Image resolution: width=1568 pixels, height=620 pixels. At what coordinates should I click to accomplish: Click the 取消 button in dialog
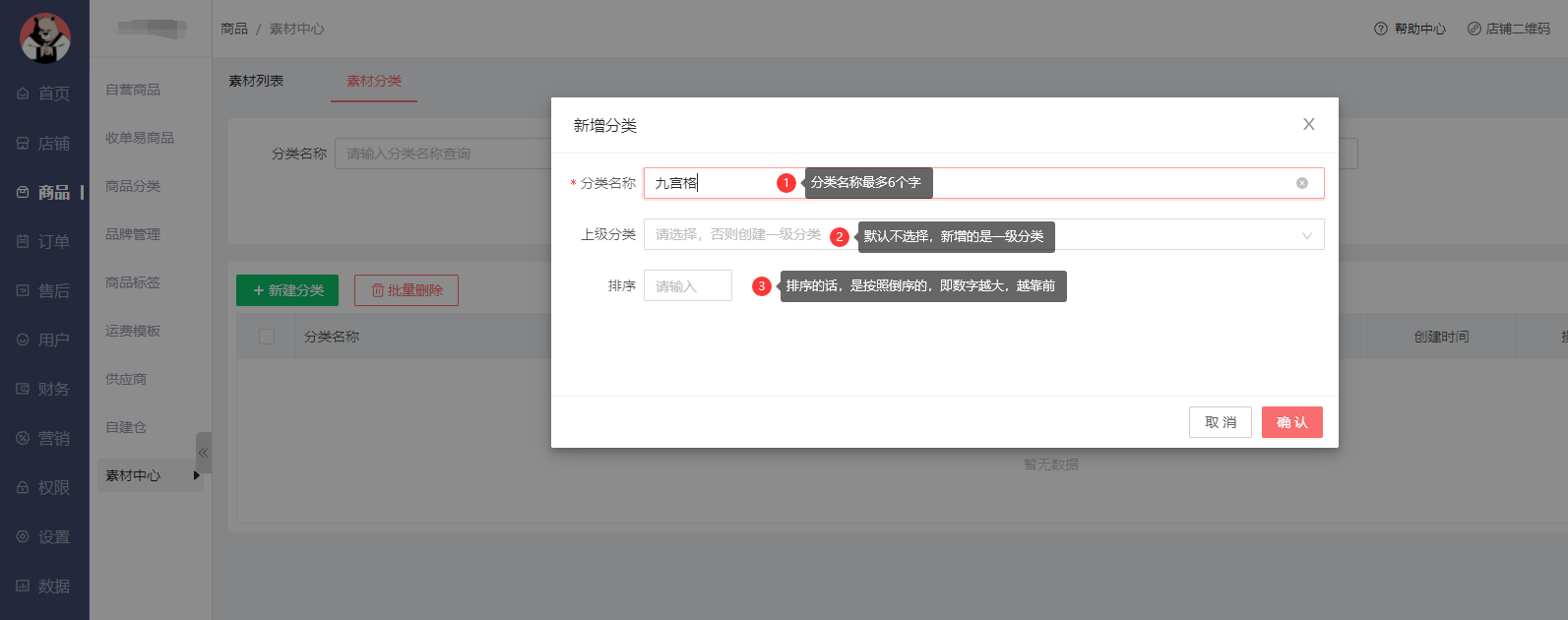(x=1220, y=422)
